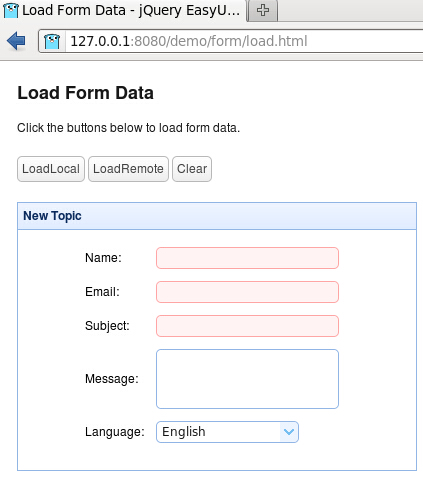Click the Message: label

point(112,379)
